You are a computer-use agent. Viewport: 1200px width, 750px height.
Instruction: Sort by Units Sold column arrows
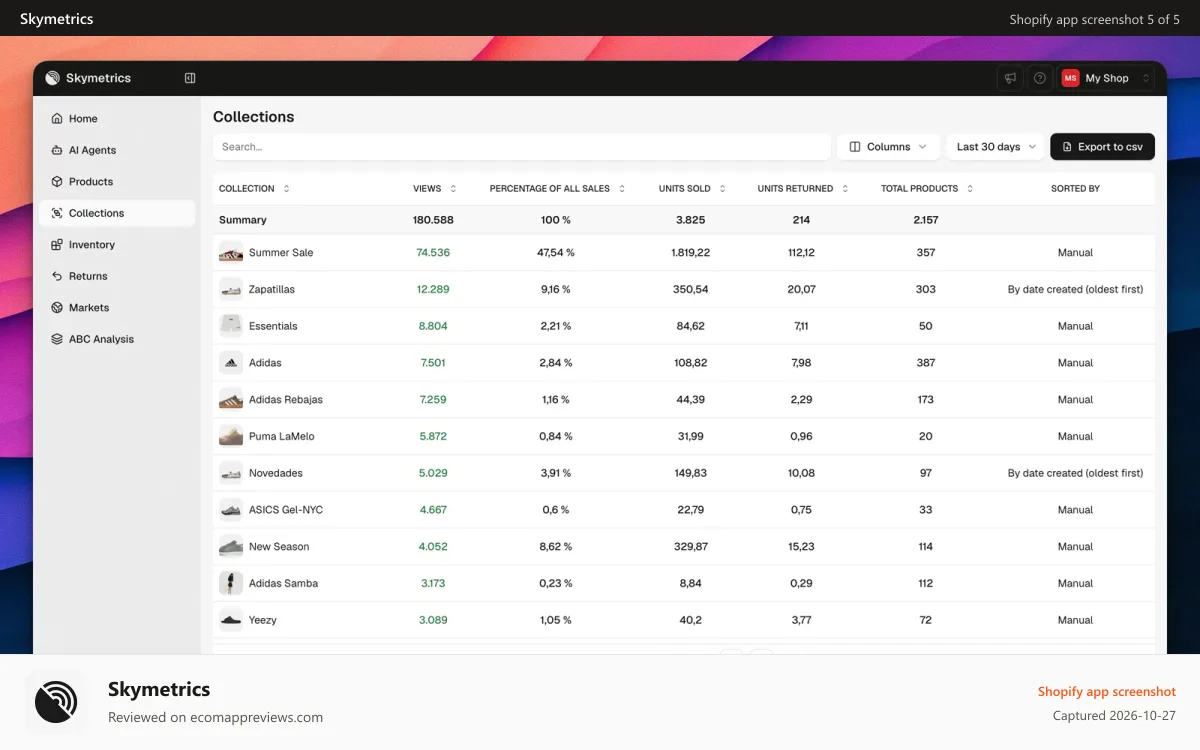(722, 188)
